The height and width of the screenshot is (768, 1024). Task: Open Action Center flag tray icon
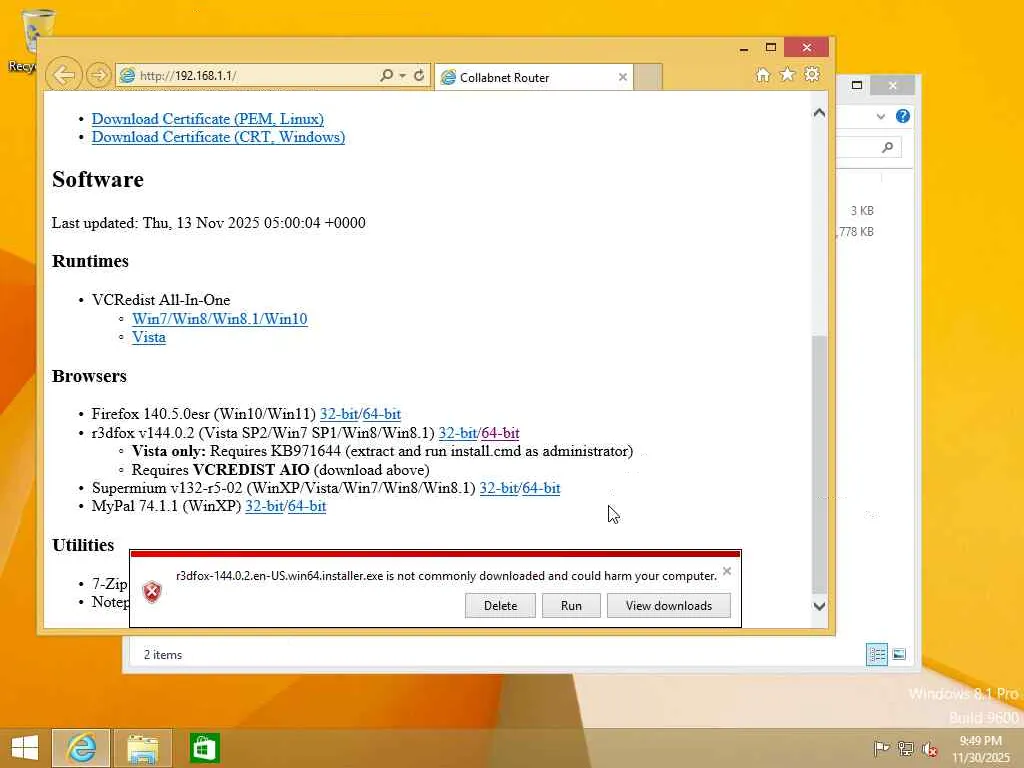[x=882, y=748]
